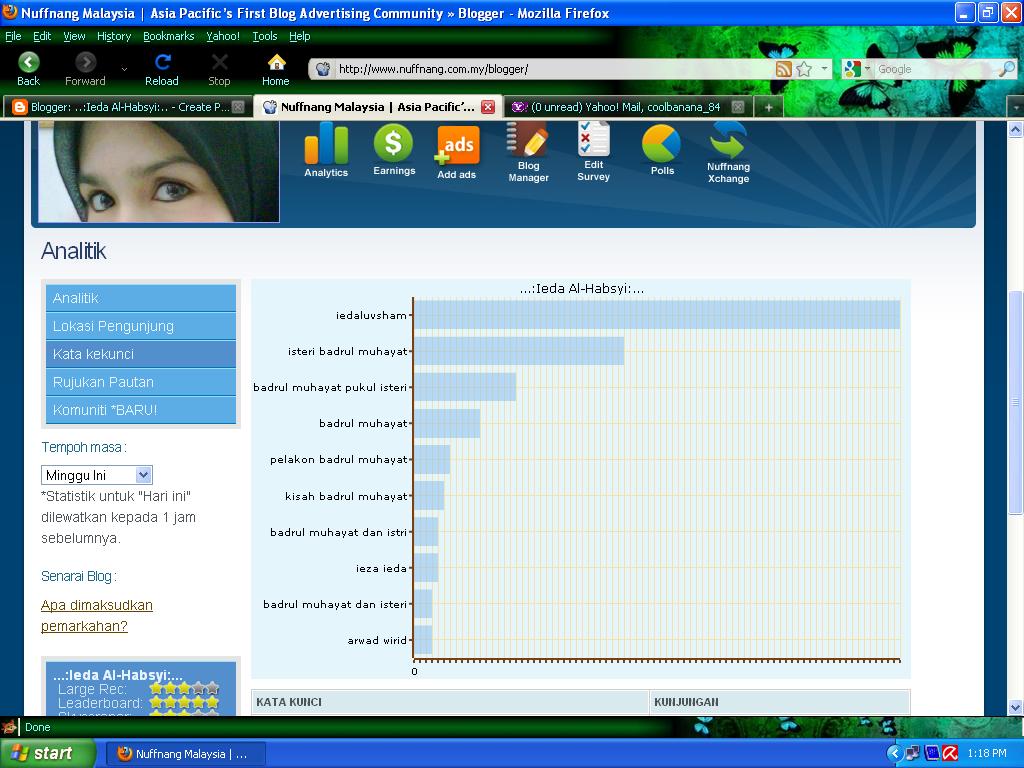Click the Google search box
Viewport: 1024px width, 768px height.
936,69
